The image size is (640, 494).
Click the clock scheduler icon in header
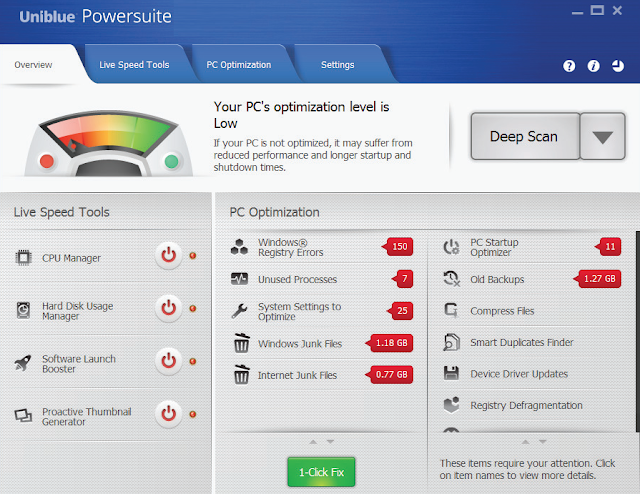coord(618,66)
